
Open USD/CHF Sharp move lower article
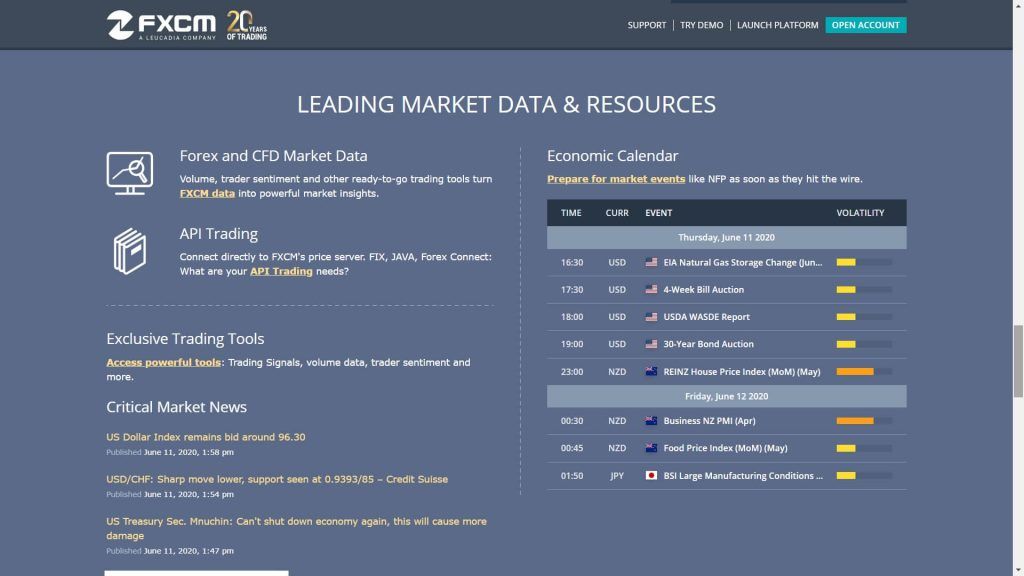tap(277, 479)
